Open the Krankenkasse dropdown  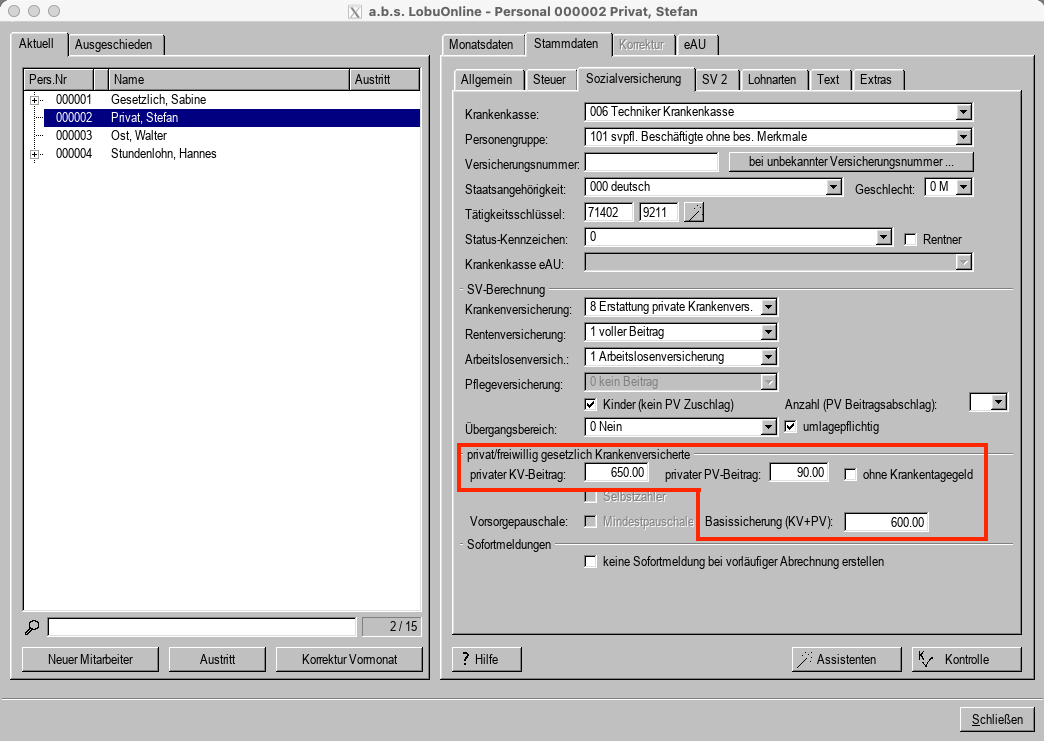tap(964, 112)
